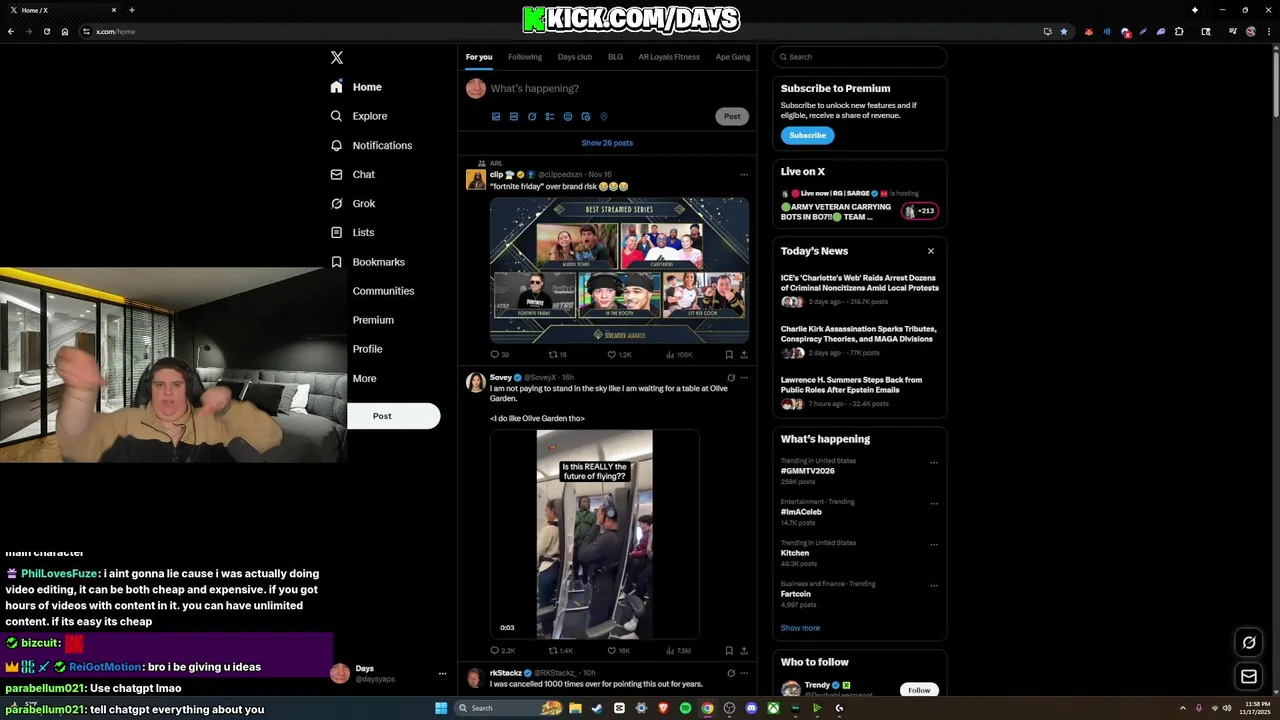Open options for #GMMTV2026 trend

pos(934,463)
